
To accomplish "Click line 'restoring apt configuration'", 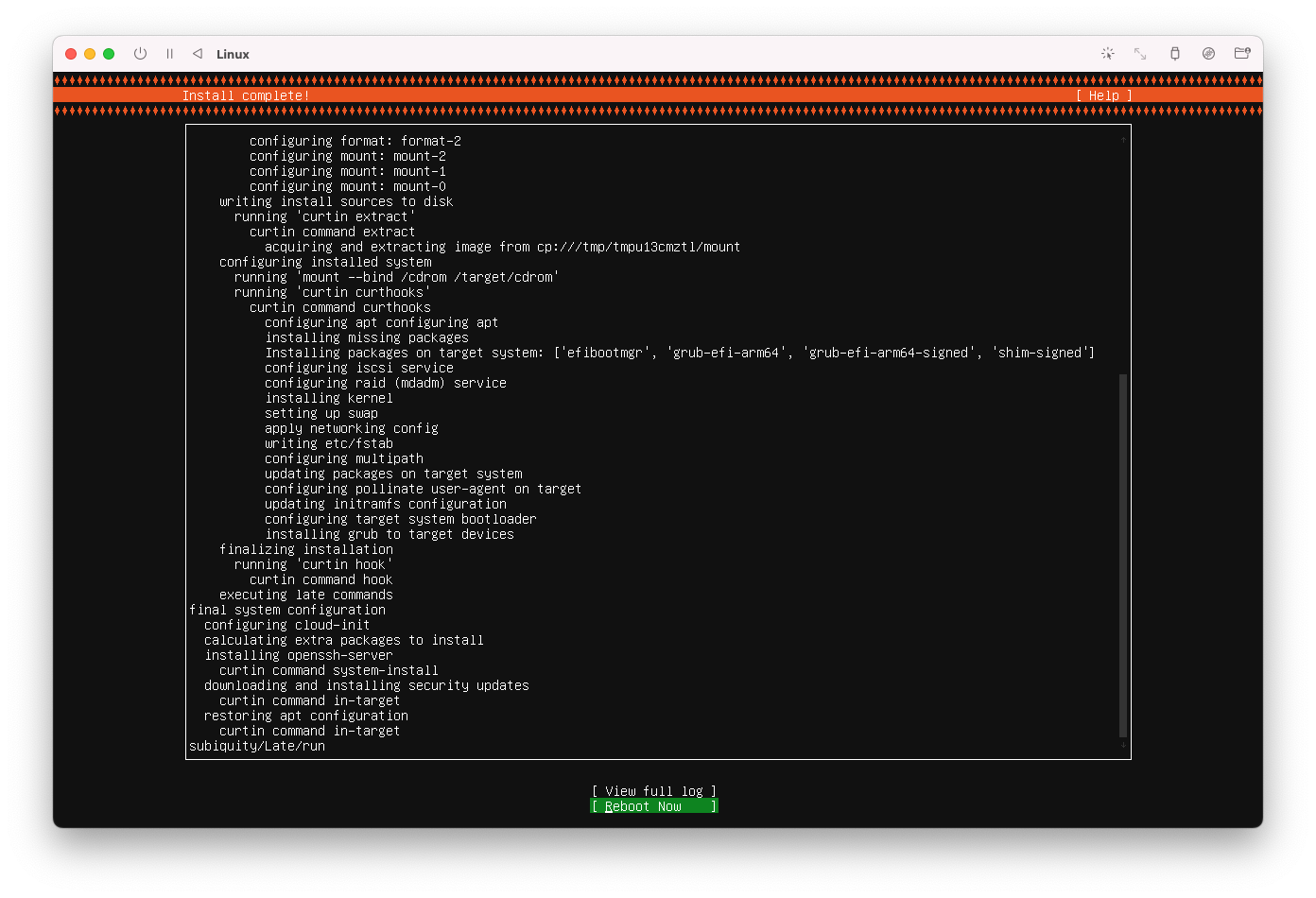I will (306, 716).
